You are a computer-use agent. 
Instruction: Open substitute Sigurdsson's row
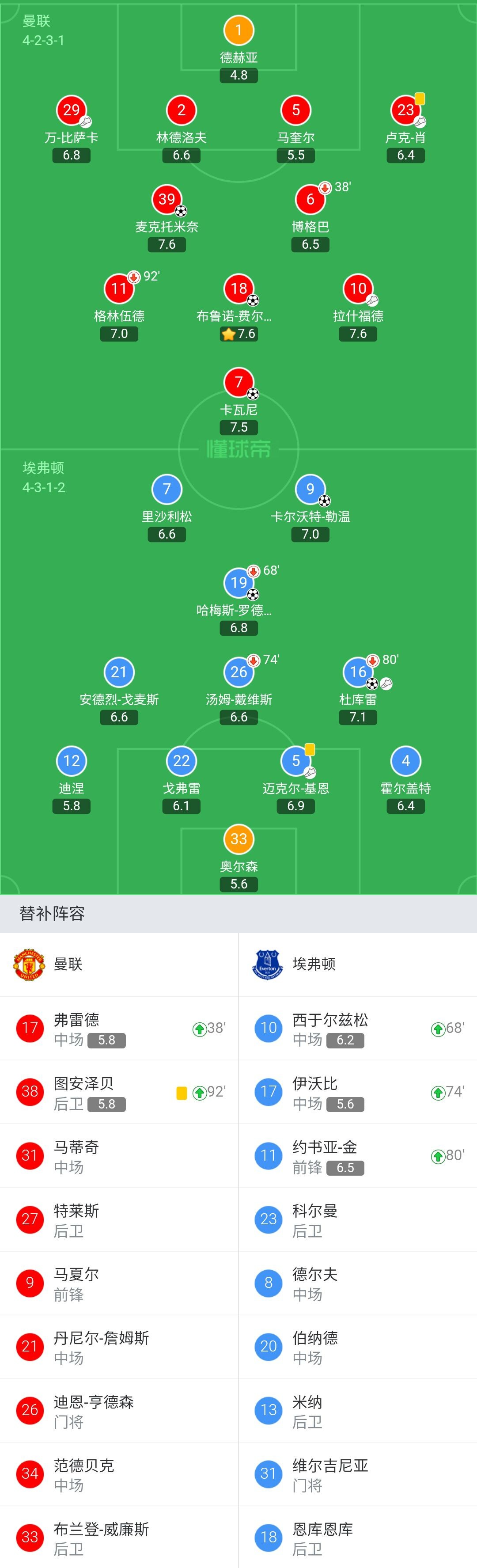358,1028
